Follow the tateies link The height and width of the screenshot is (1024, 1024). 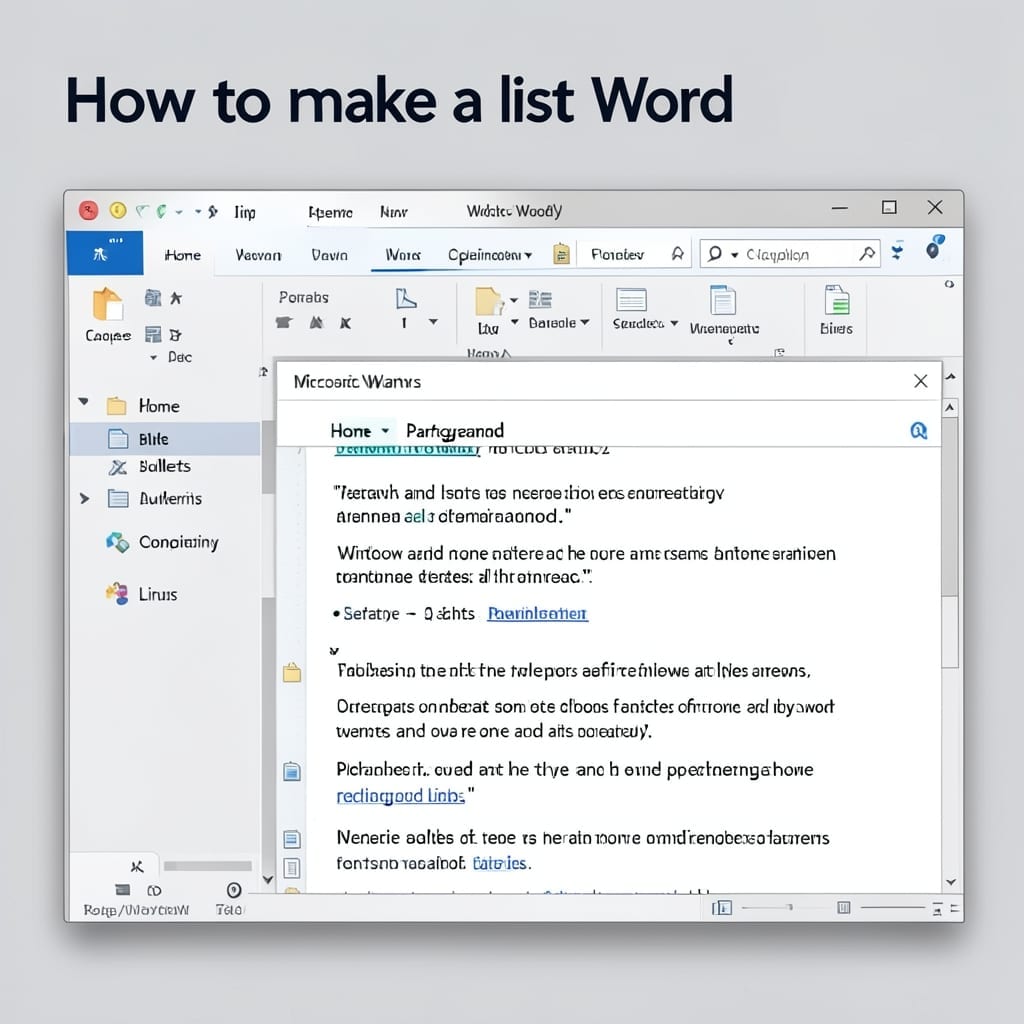pos(500,863)
